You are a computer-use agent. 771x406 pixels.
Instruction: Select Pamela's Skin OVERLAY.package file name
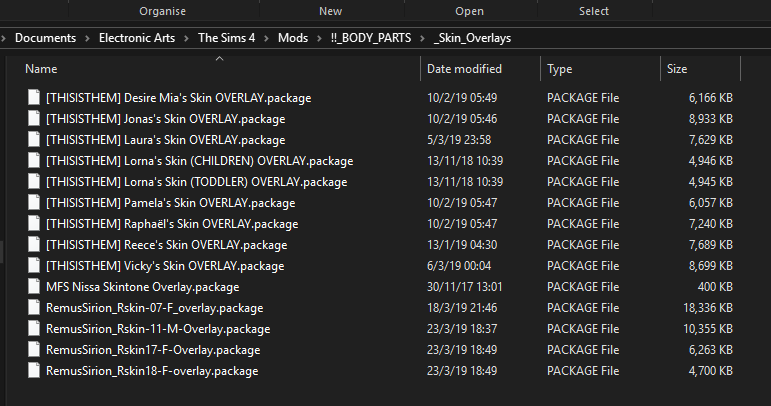coord(171,203)
